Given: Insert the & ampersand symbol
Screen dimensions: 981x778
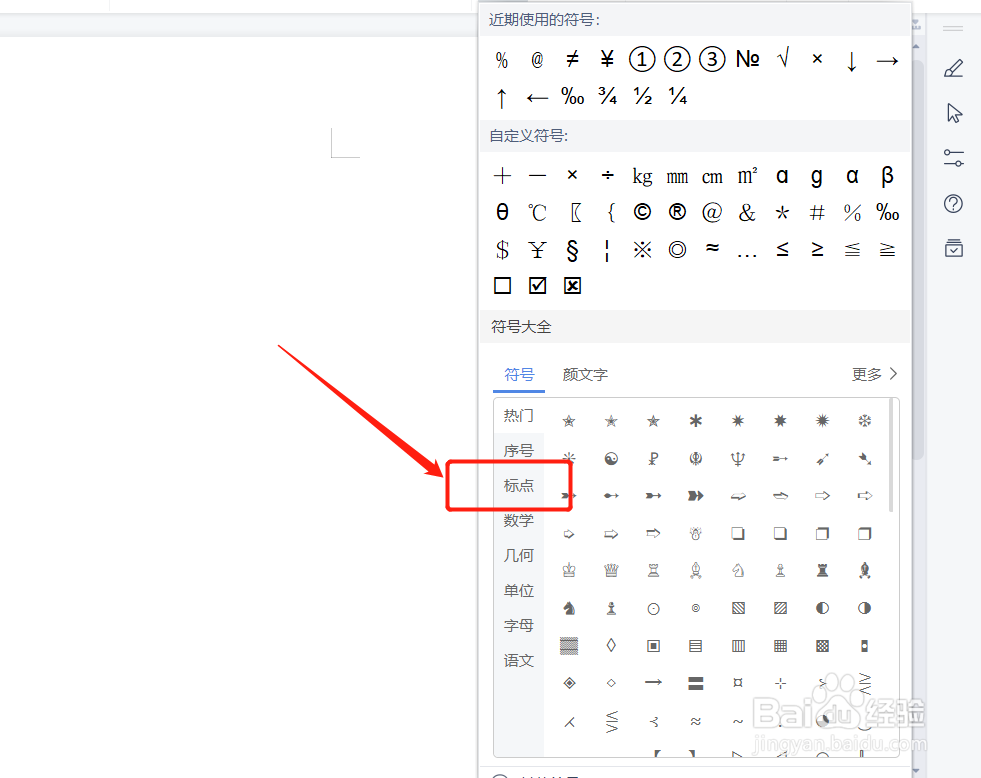Looking at the screenshot, I should coord(747,213).
